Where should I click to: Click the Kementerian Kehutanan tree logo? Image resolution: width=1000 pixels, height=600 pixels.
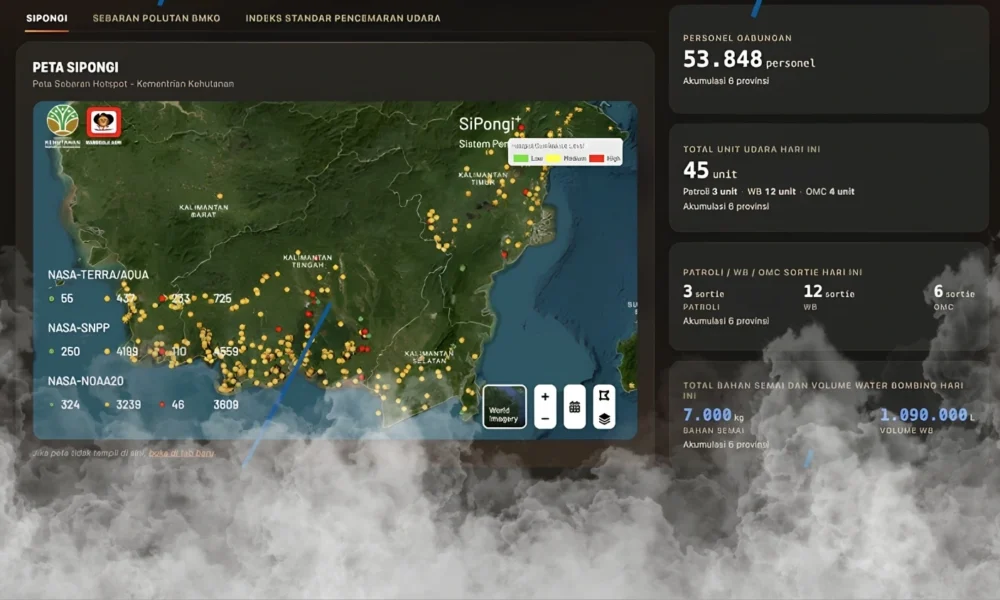point(62,126)
